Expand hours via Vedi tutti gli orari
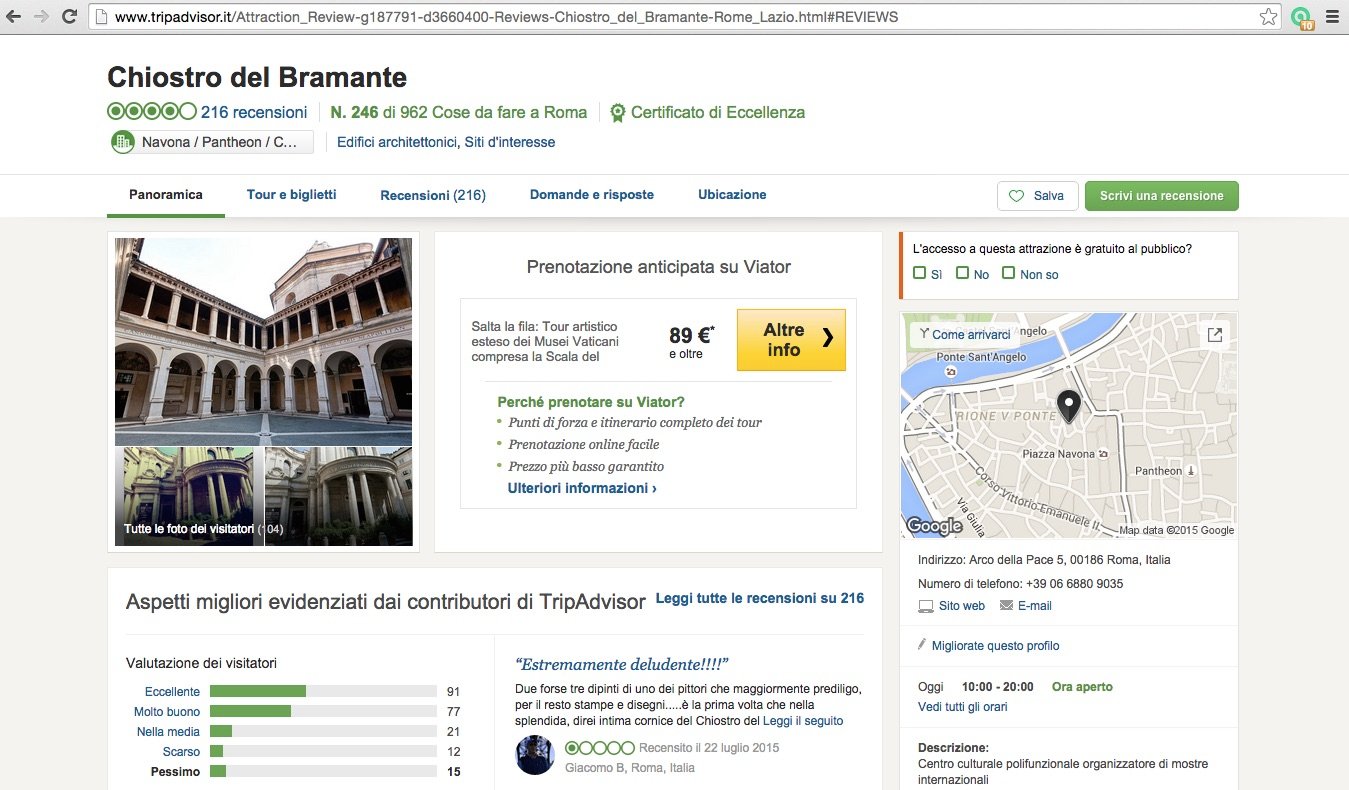 tap(963, 707)
